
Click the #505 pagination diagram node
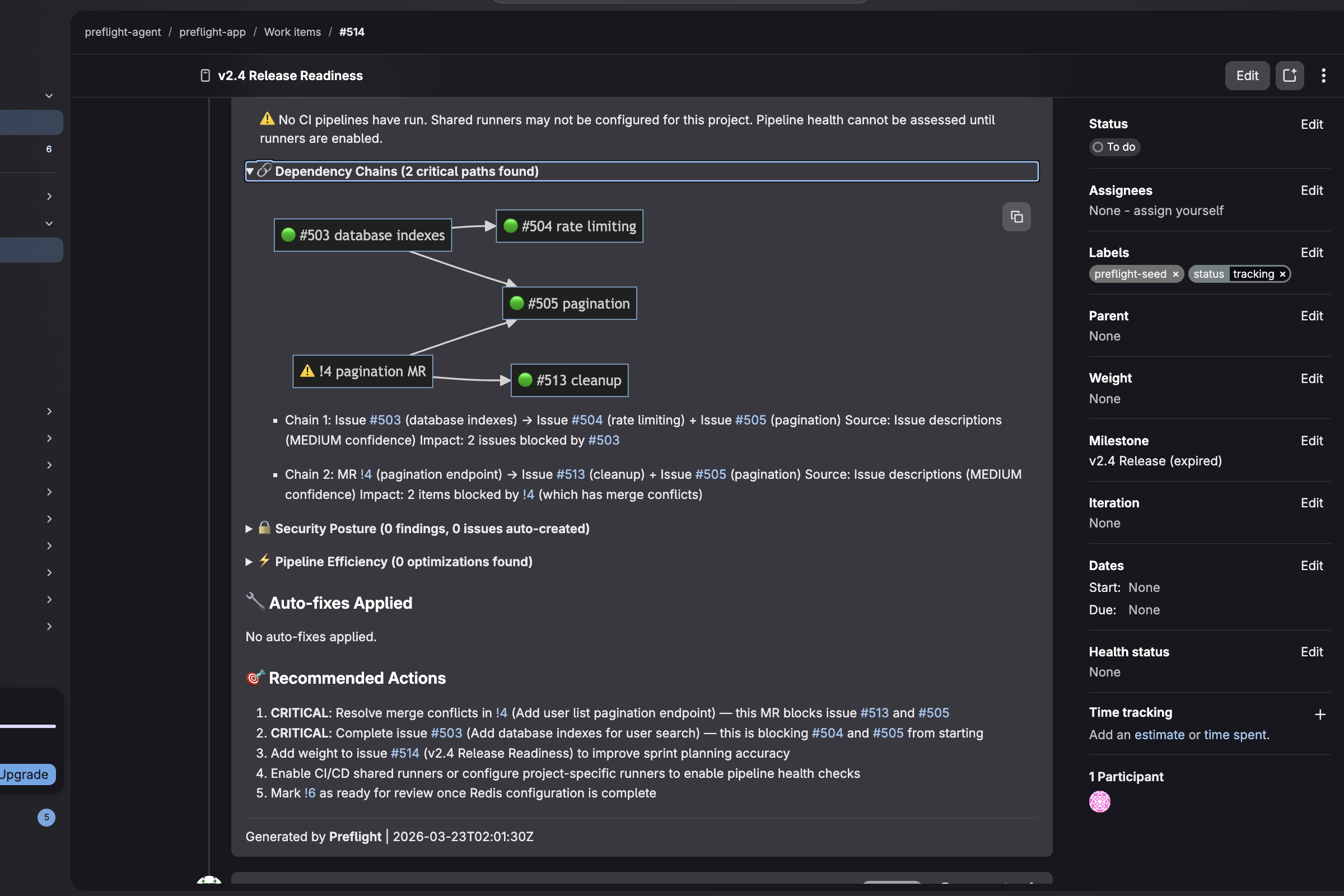[568, 304]
